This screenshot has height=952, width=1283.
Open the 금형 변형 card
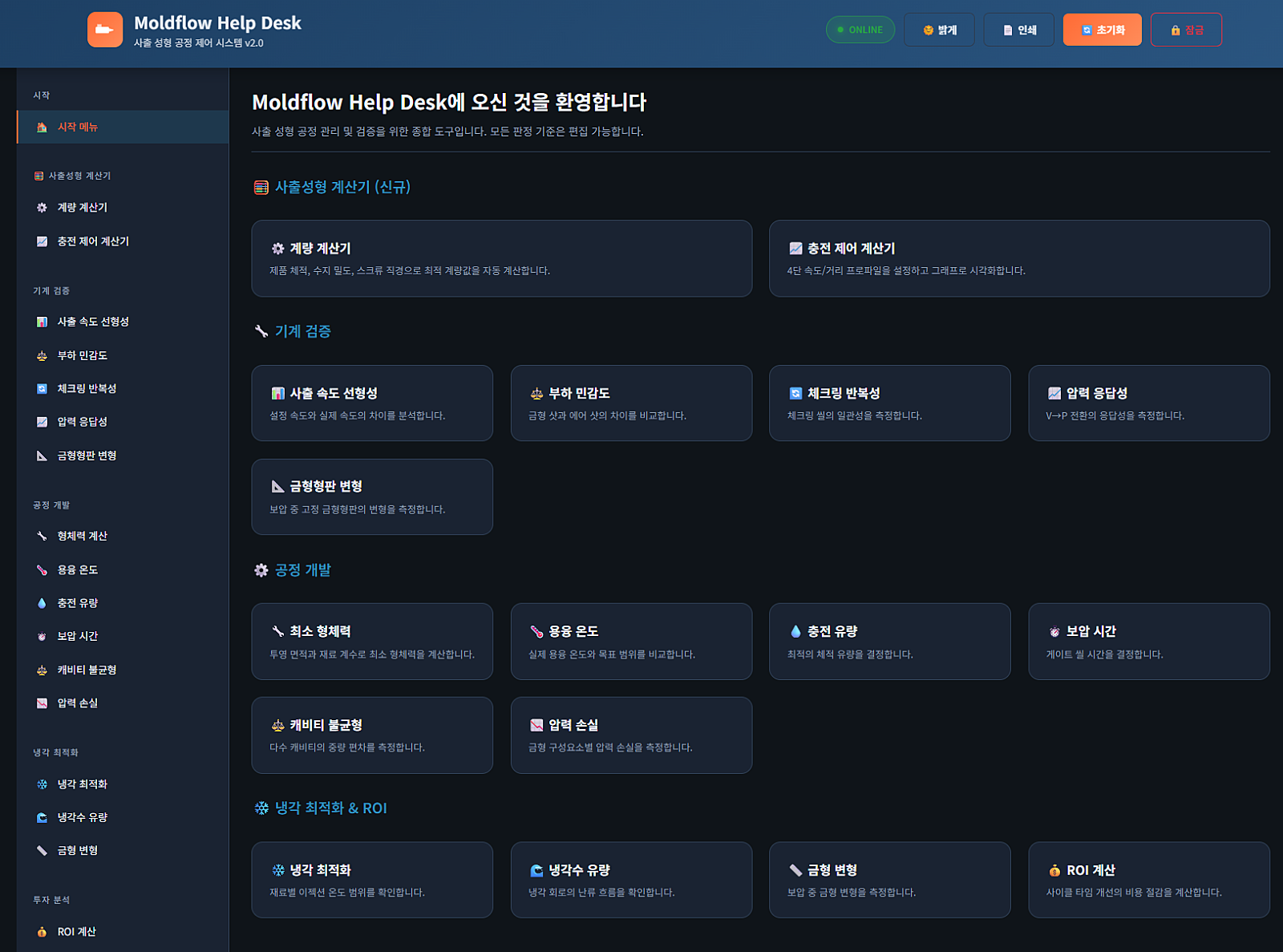890,880
